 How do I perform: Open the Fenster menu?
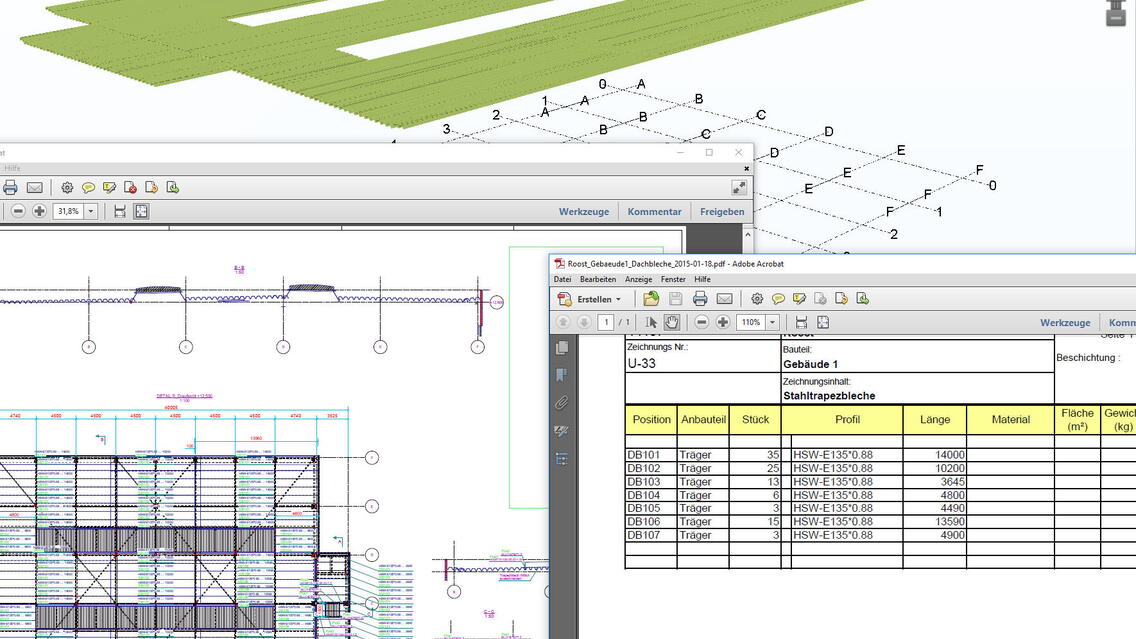673,279
